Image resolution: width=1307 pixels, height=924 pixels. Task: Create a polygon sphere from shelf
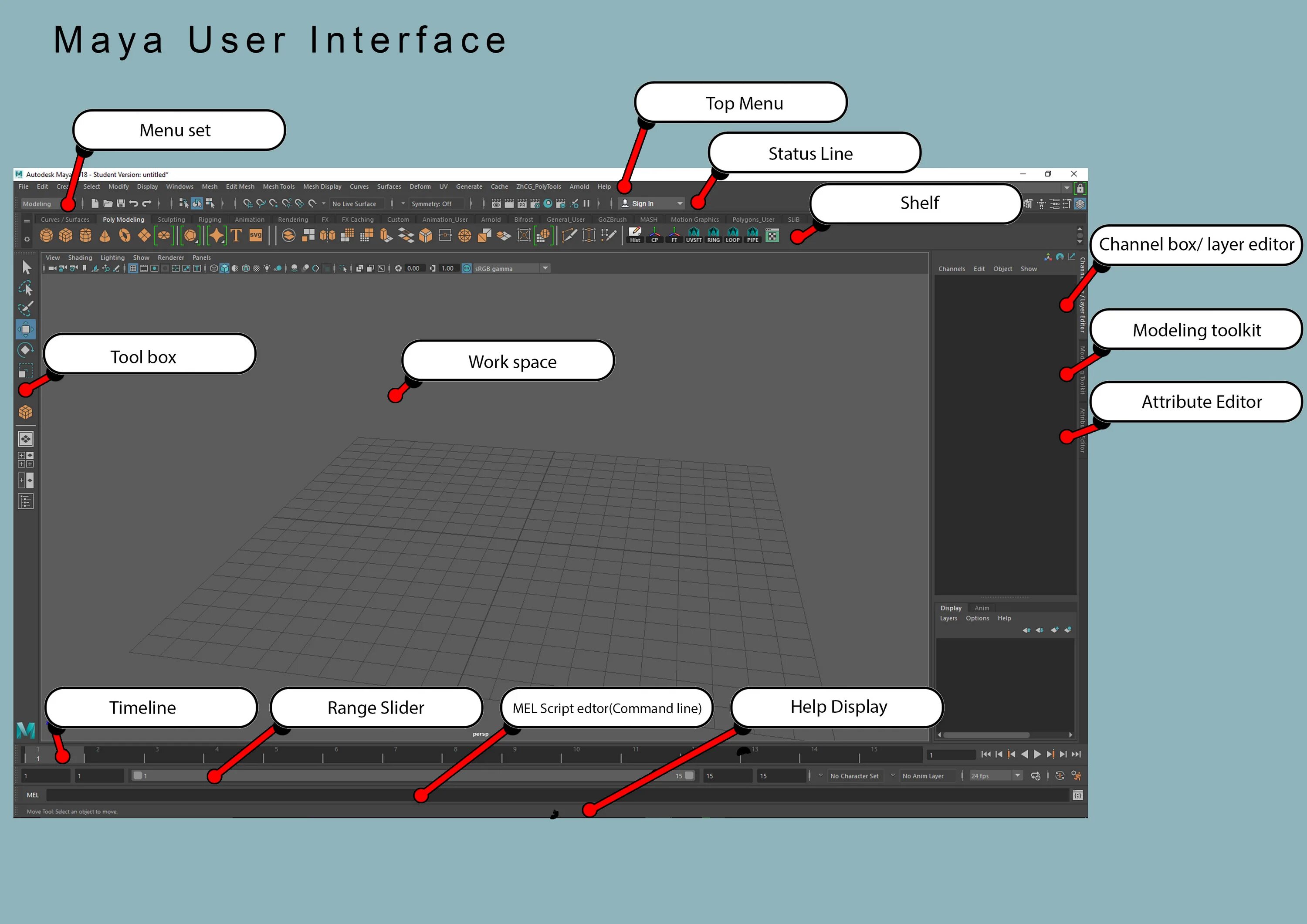46,235
